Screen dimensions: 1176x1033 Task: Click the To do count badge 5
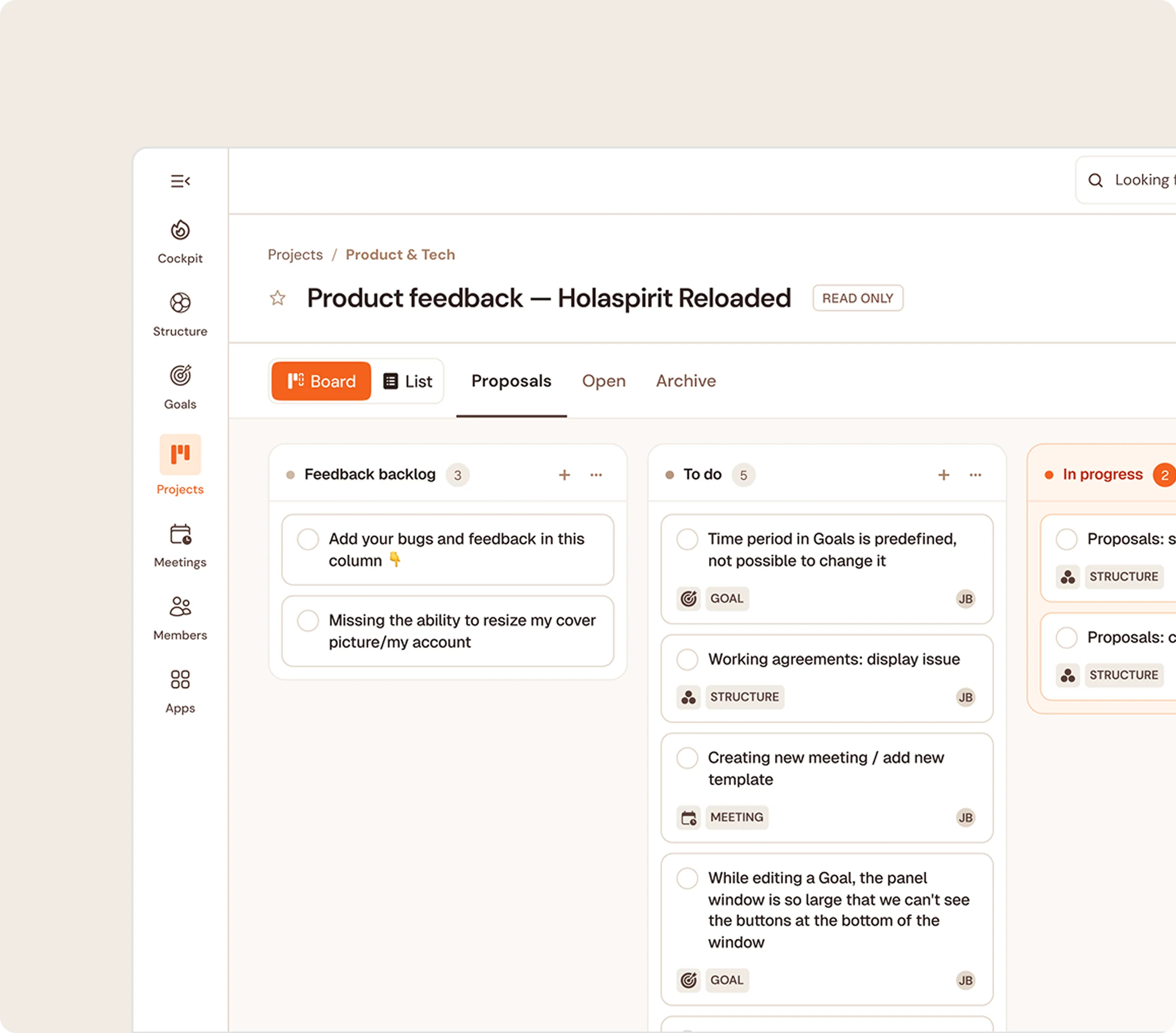(x=744, y=475)
